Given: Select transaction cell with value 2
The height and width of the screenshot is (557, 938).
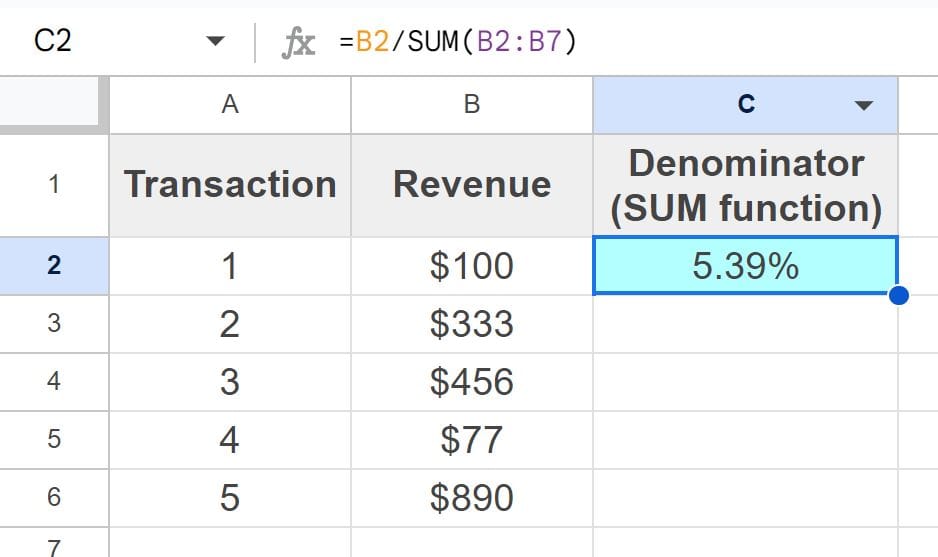Looking at the screenshot, I should coord(230,324).
